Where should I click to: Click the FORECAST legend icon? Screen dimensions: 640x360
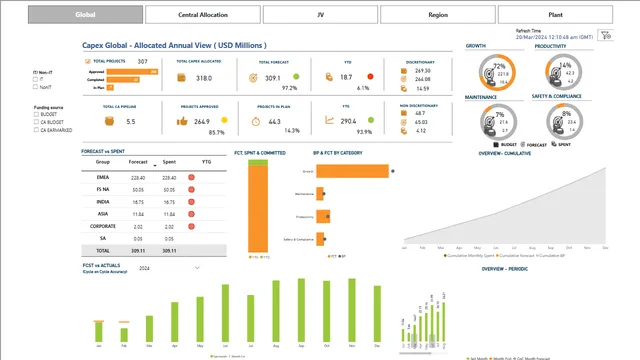523,144
